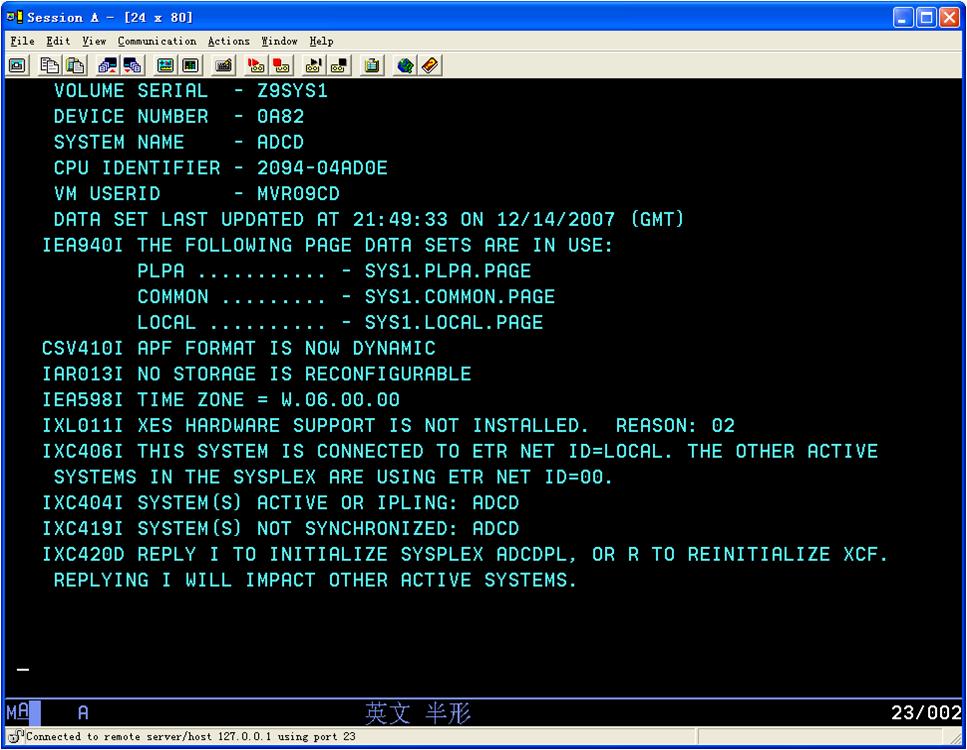
Task: Click the "DEVICE NUMBER - 0A82" line
Action: [179, 117]
